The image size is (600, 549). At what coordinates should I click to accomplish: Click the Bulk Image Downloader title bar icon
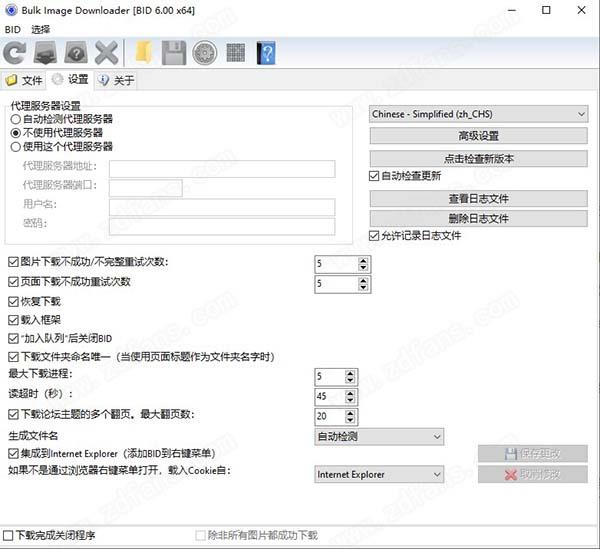coord(11,10)
